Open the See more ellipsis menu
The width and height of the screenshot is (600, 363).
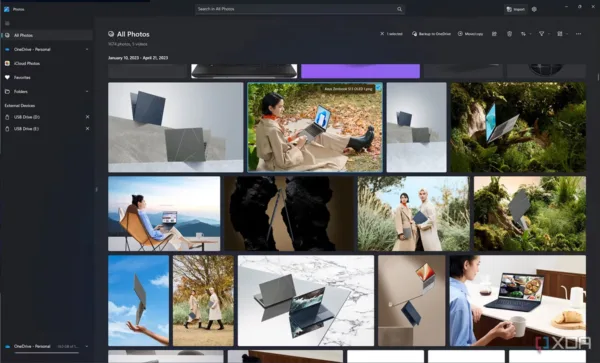point(578,34)
